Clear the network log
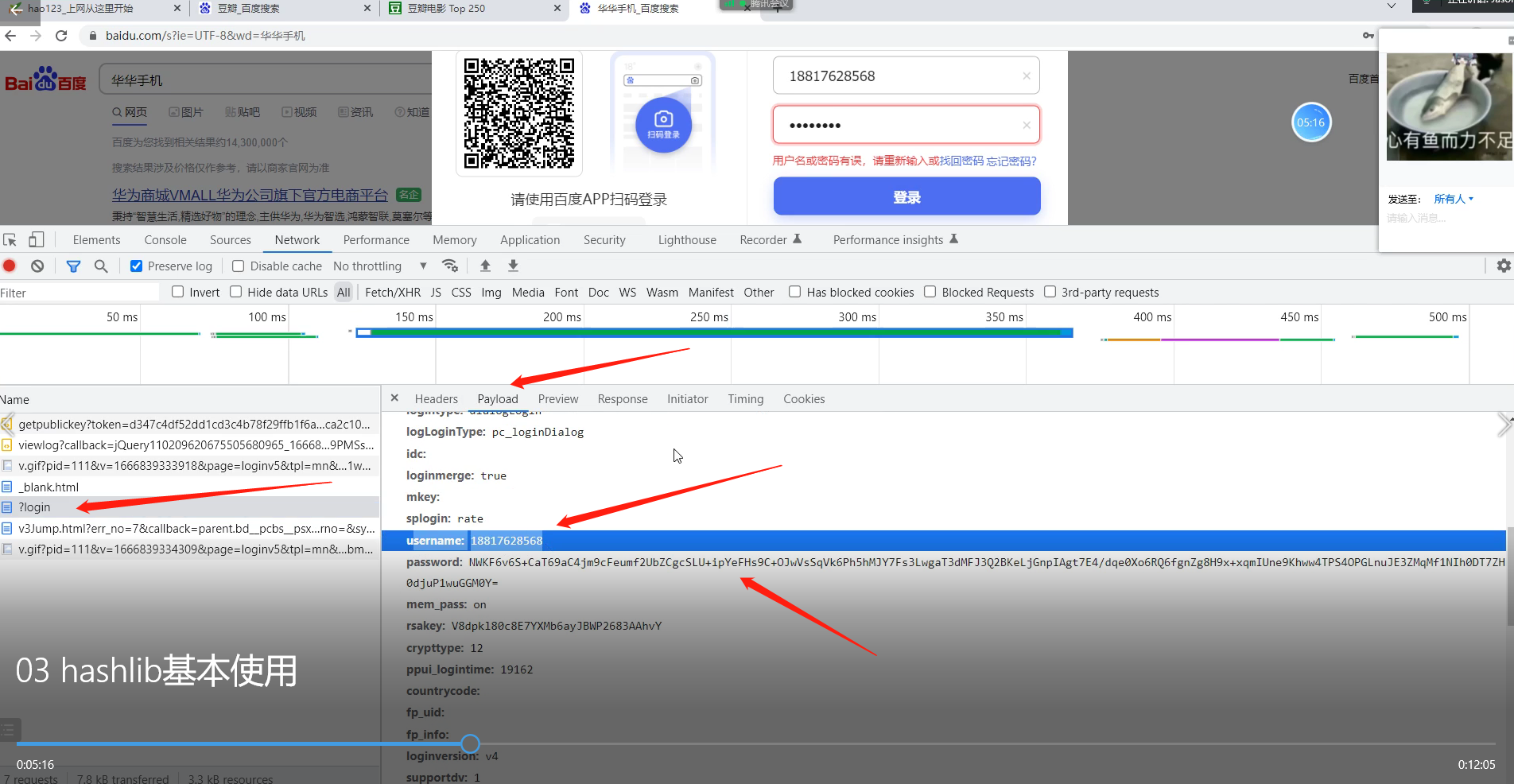This screenshot has height=784, width=1514. 37,266
